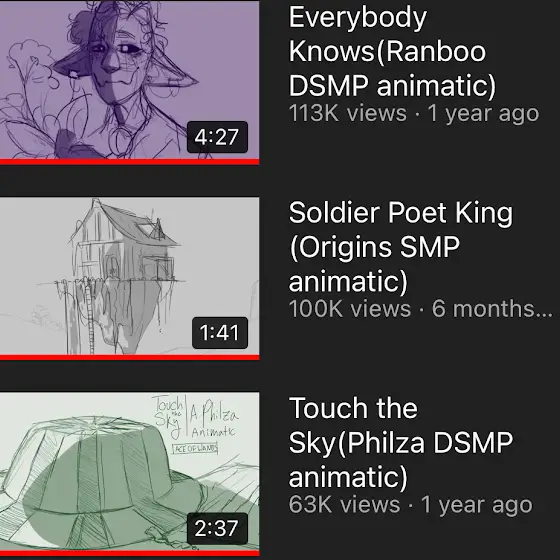Click the handwritten 'A Philza Animatic' text
Viewport: 560px width, 560px height.
(213, 421)
